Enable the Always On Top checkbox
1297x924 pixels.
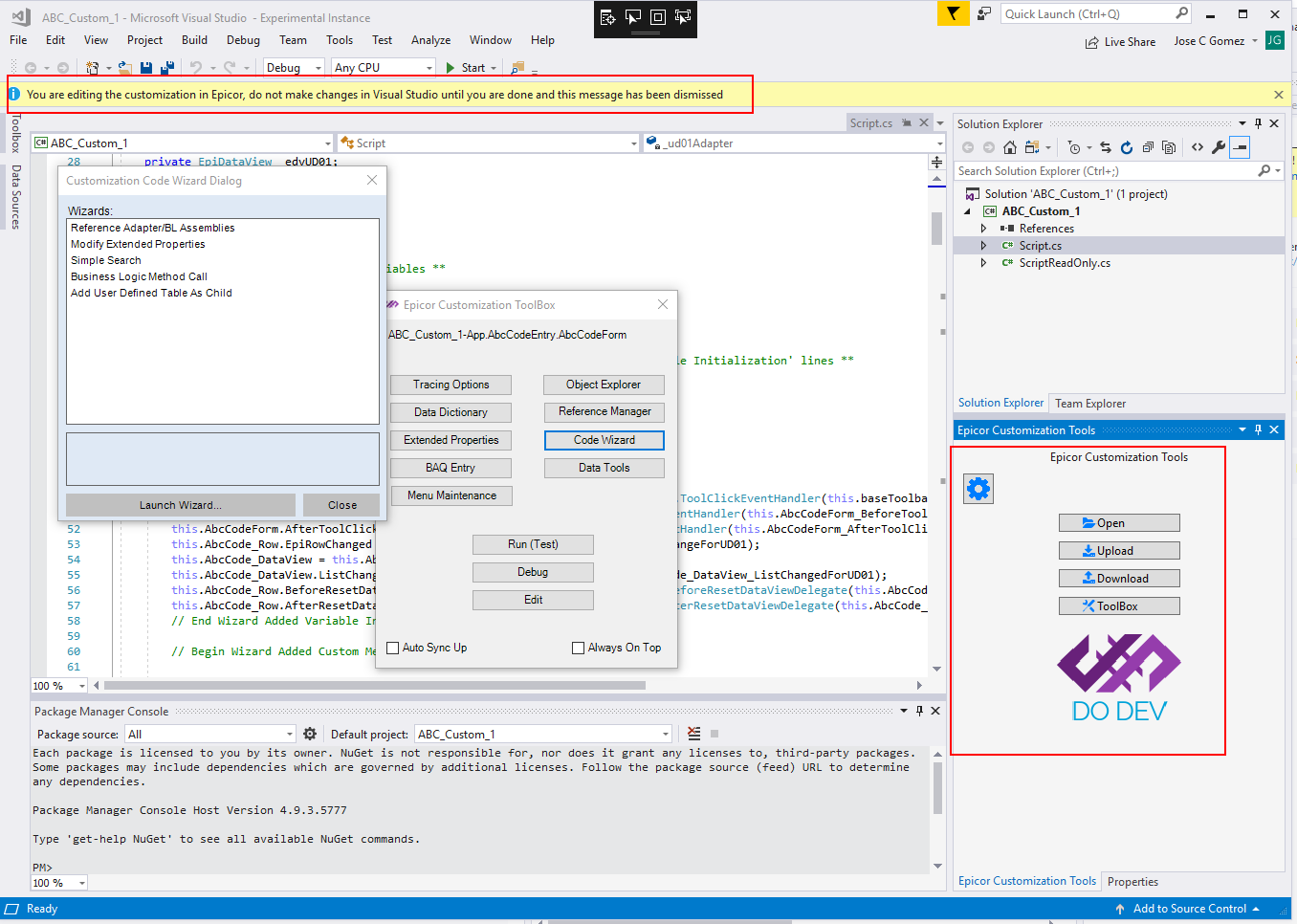(x=578, y=648)
